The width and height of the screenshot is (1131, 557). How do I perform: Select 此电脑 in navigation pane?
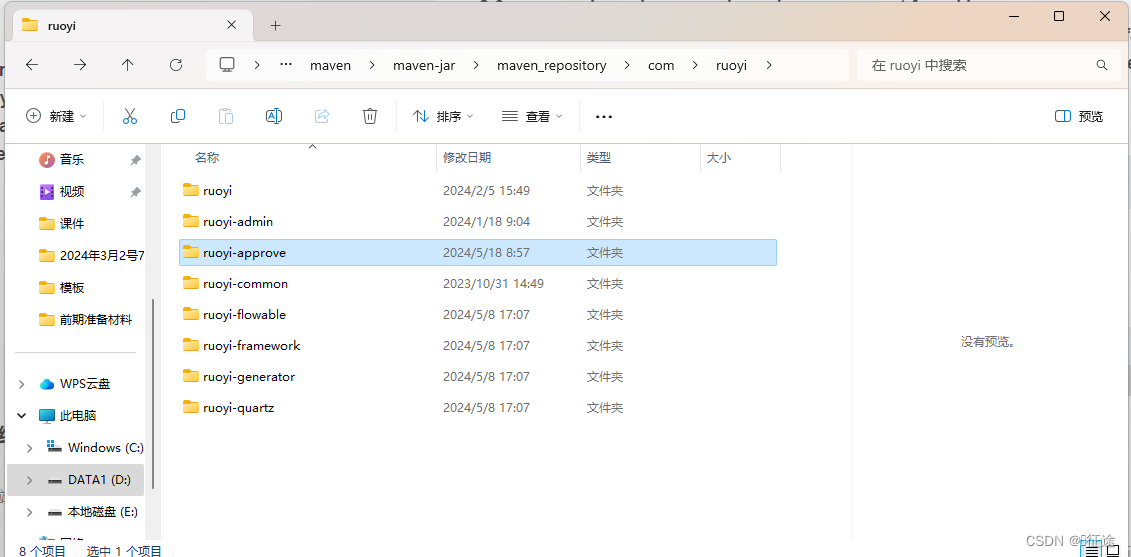(x=68, y=416)
